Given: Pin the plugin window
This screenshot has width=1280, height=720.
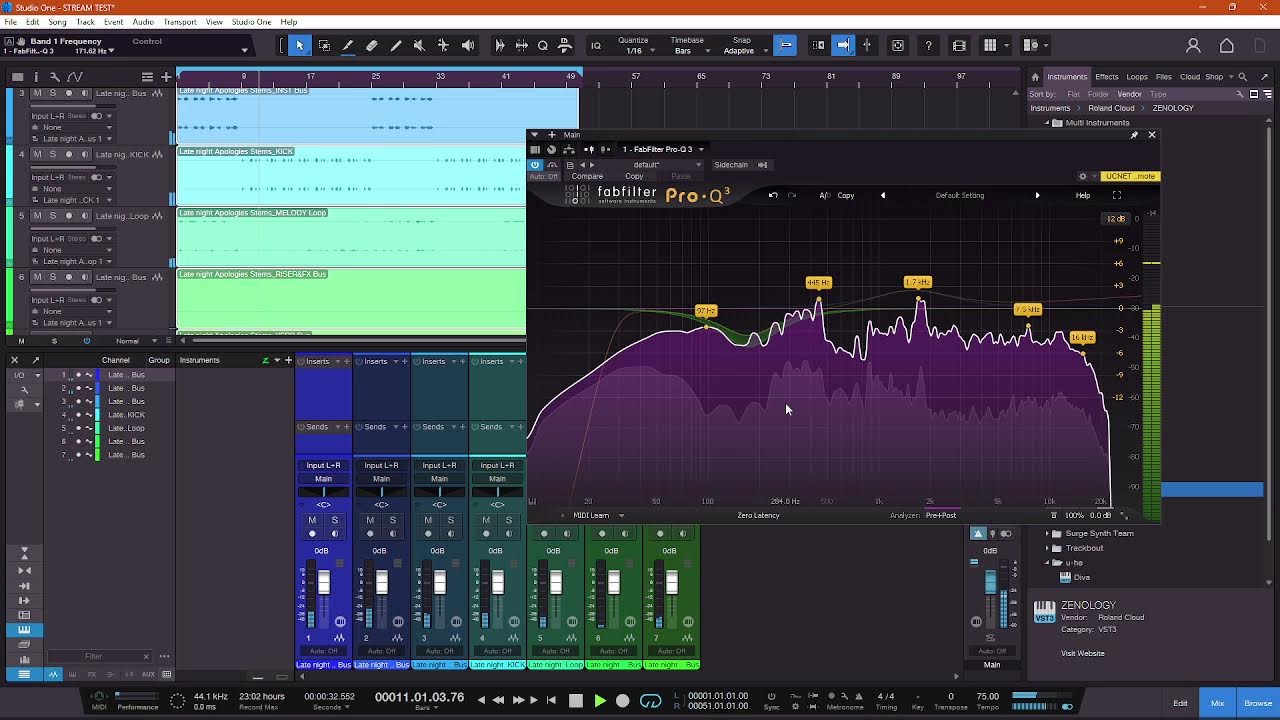Looking at the screenshot, I should [1134, 135].
